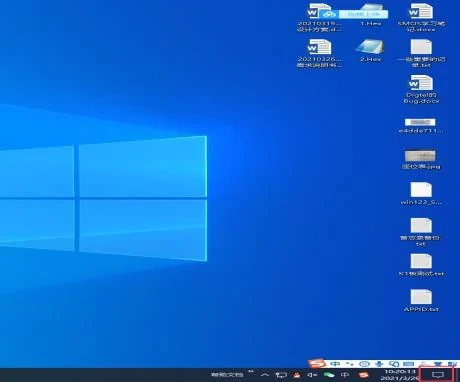
Task: Click the orange Sogou tray icon
Action: click(363, 375)
